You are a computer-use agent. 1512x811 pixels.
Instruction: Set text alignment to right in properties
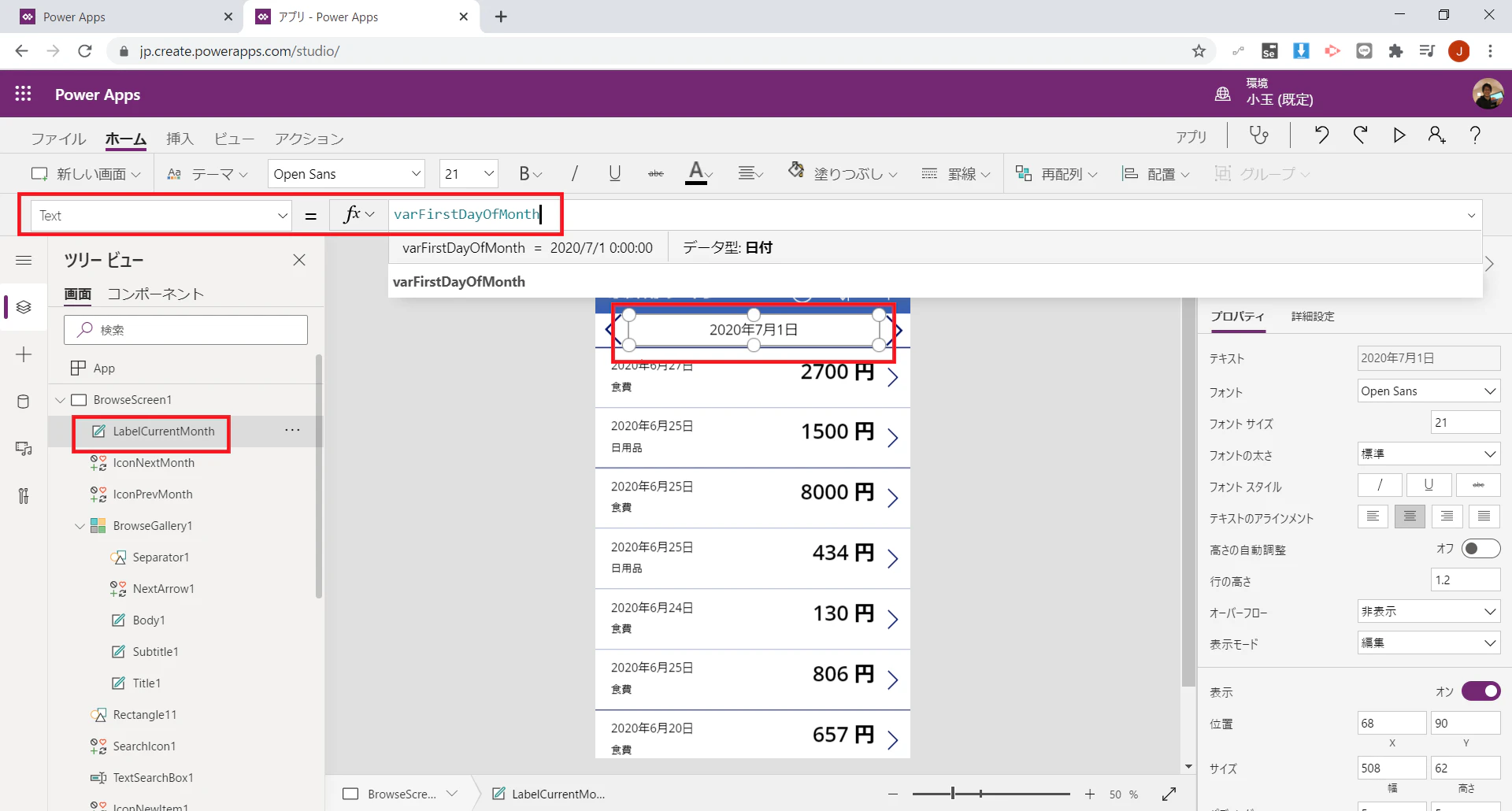click(1447, 517)
